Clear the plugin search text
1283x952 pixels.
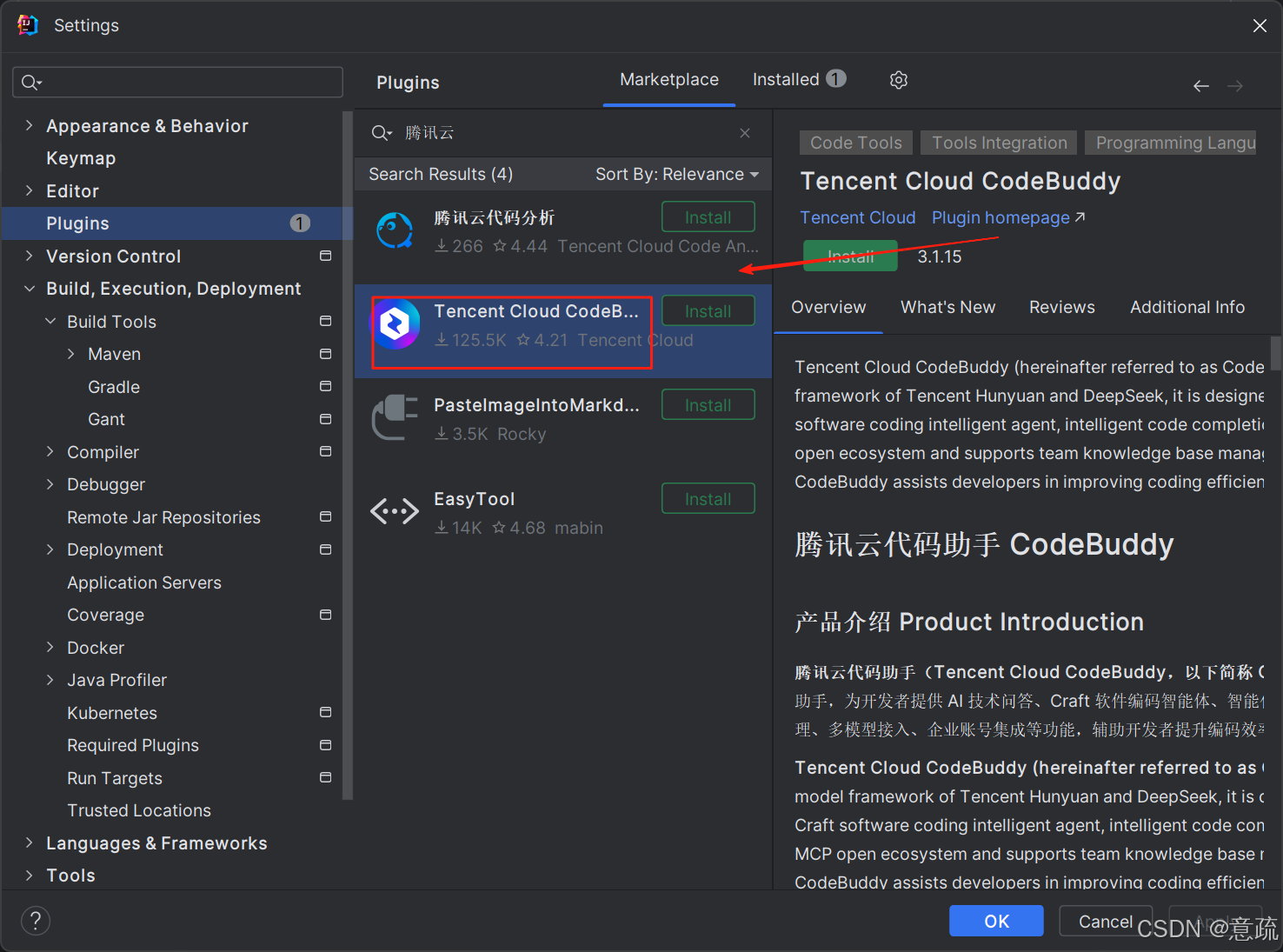pos(745,133)
